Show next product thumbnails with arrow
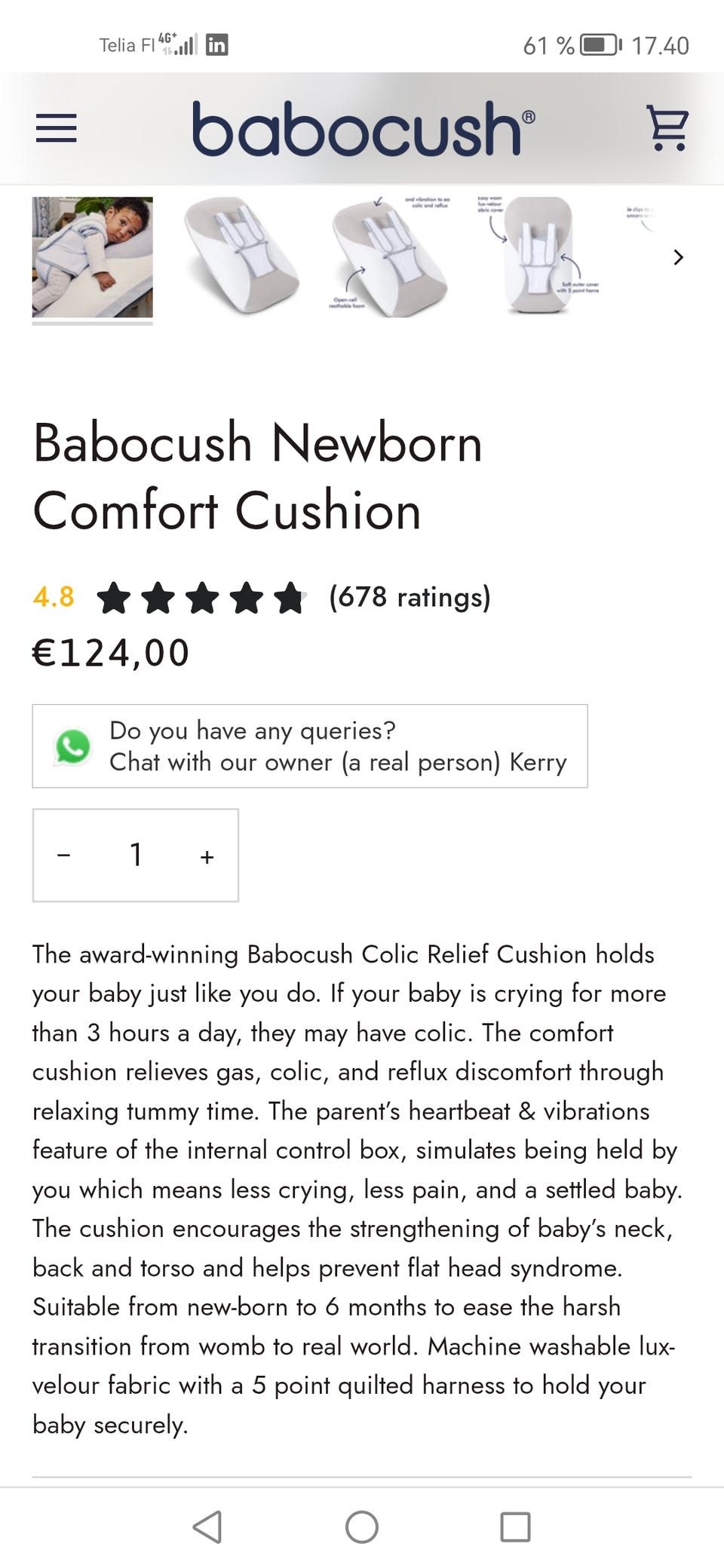The image size is (724, 1568). point(678,258)
